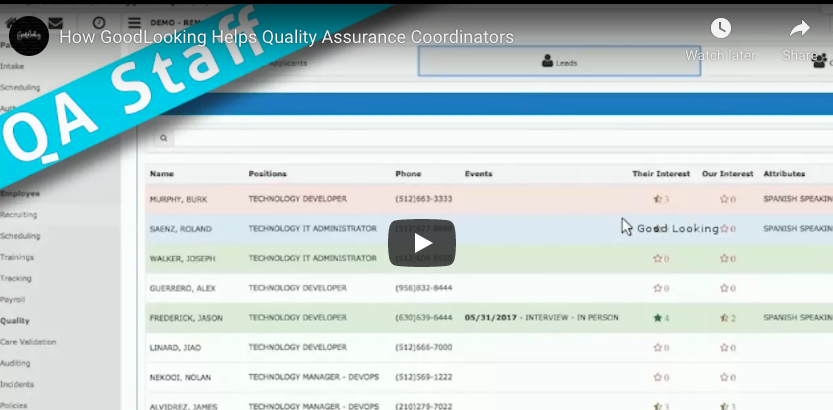Click the search magnifier icon

point(164,138)
